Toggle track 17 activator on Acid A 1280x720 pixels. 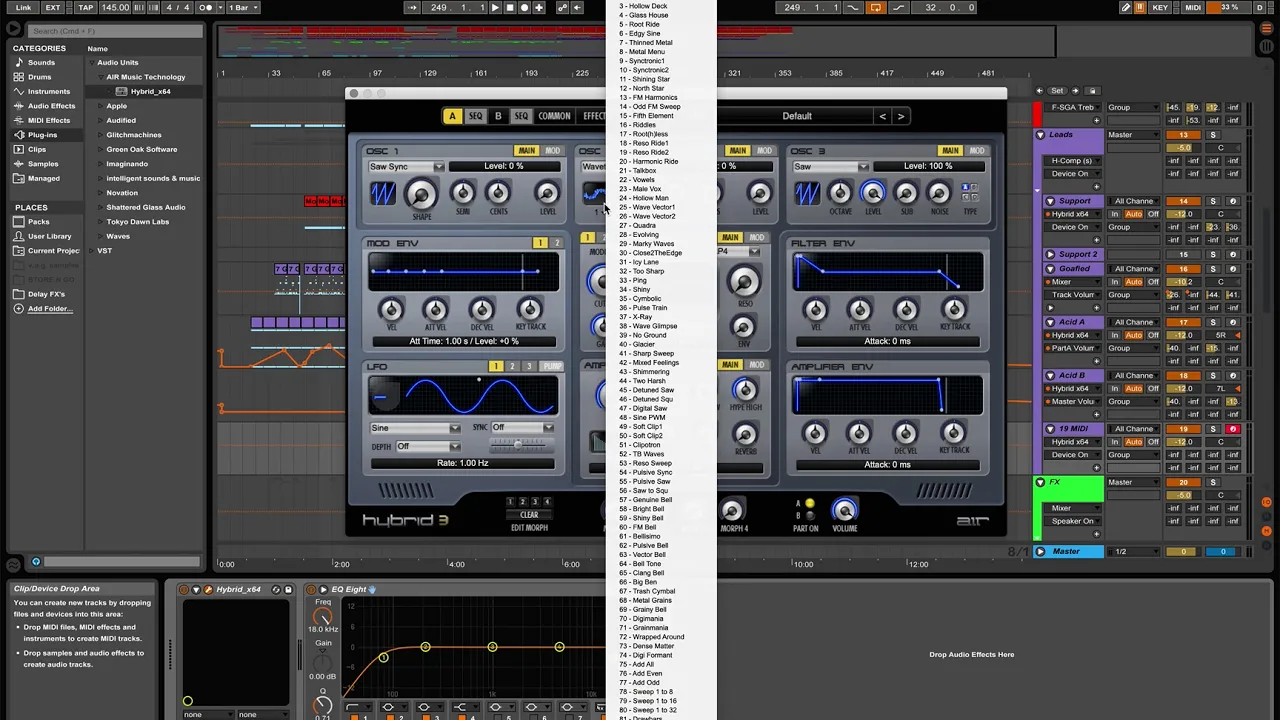tap(1184, 322)
